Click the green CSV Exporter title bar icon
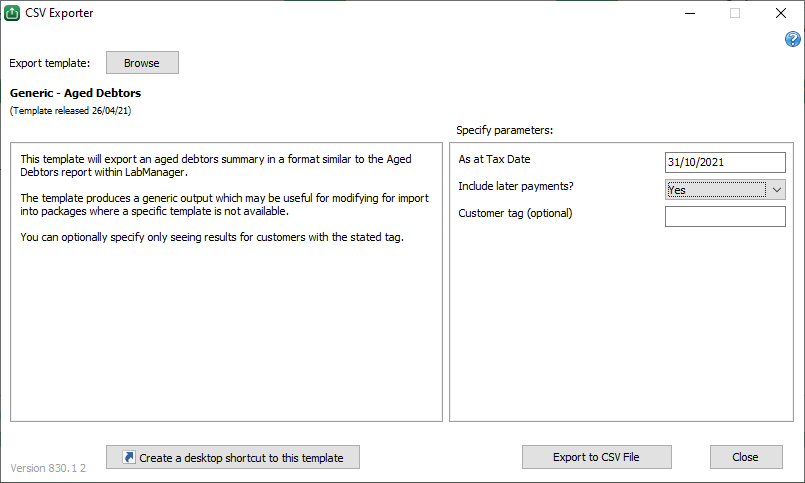This screenshot has width=805, height=483. point(12,13)
